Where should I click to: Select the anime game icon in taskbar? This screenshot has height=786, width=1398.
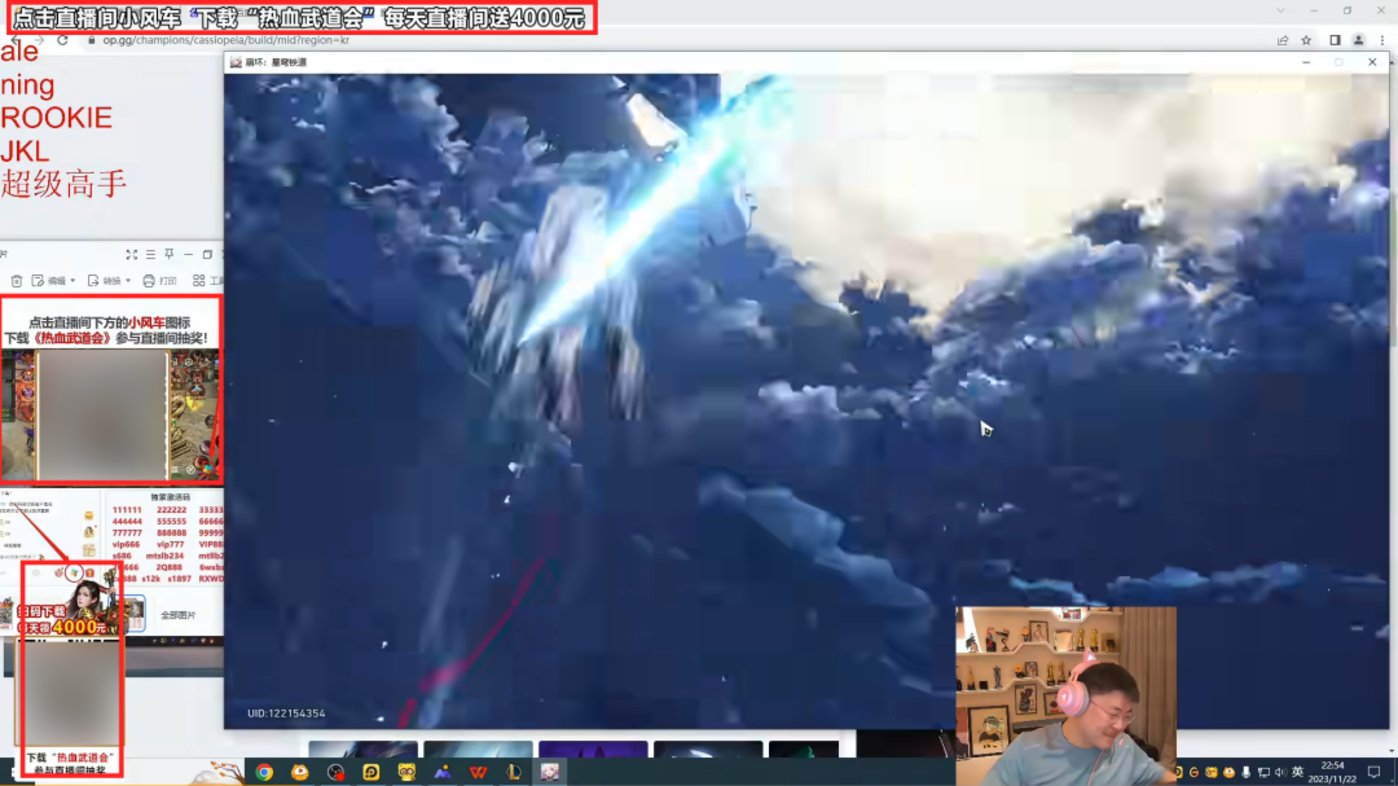point(550,772)
